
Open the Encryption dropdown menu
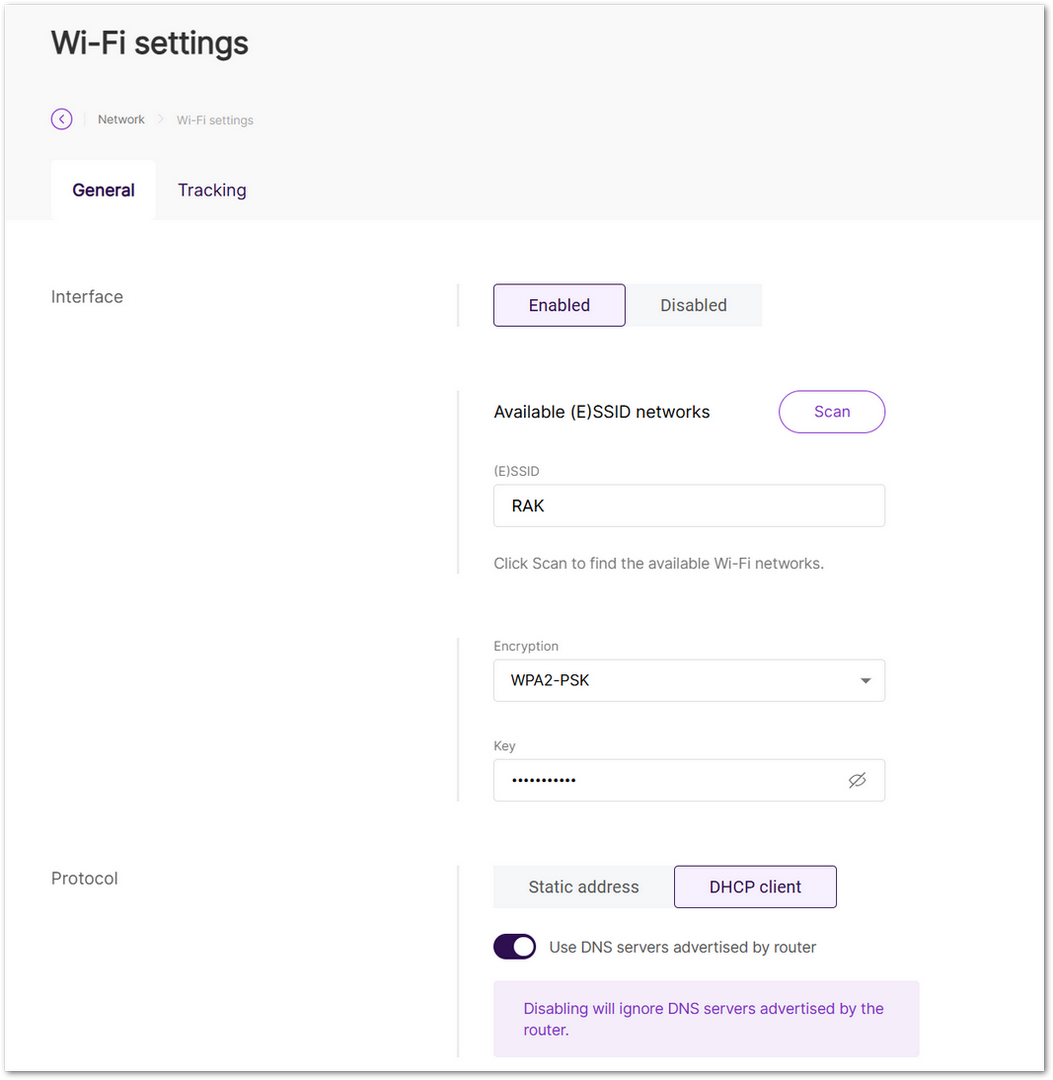coord(689,680)
